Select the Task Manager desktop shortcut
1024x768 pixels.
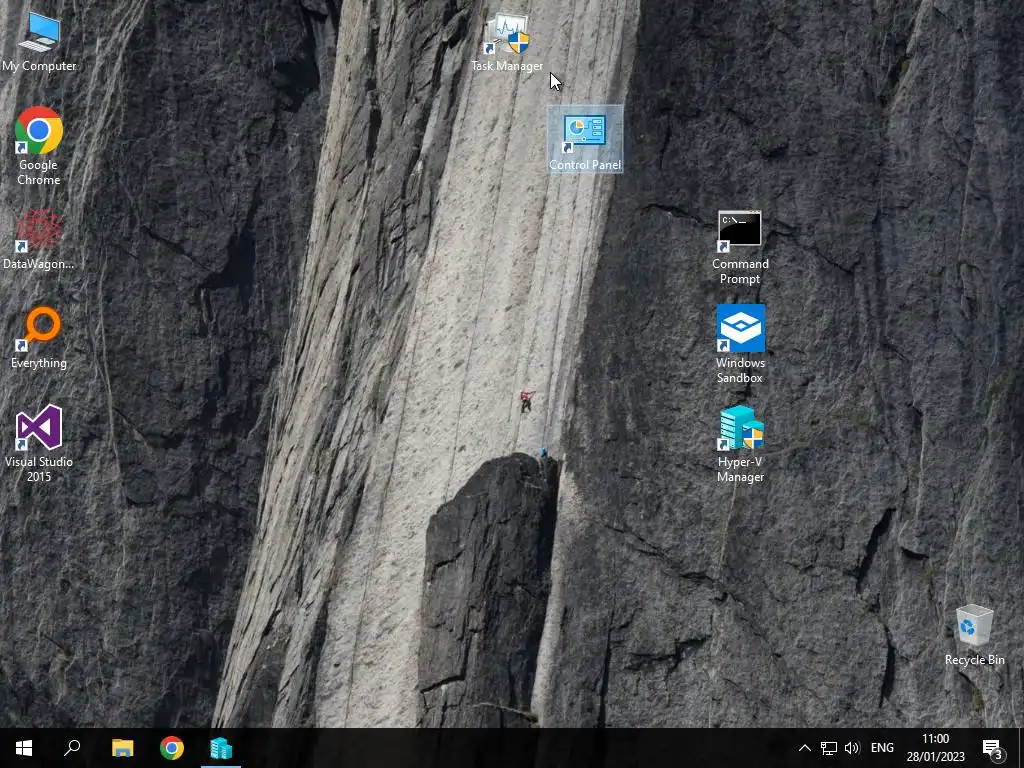point(507,42)
